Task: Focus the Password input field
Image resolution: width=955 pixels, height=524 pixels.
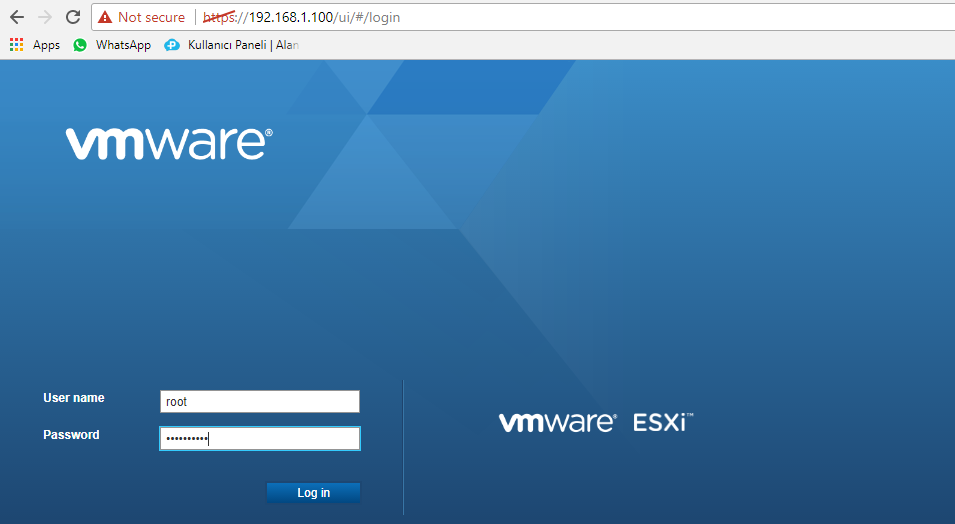Action: tap(259, 439)
